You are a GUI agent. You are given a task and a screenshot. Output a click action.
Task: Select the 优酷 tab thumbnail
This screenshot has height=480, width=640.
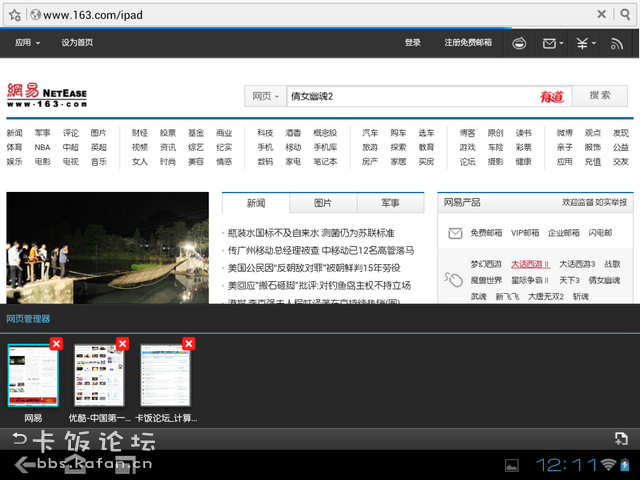point(99,375)
